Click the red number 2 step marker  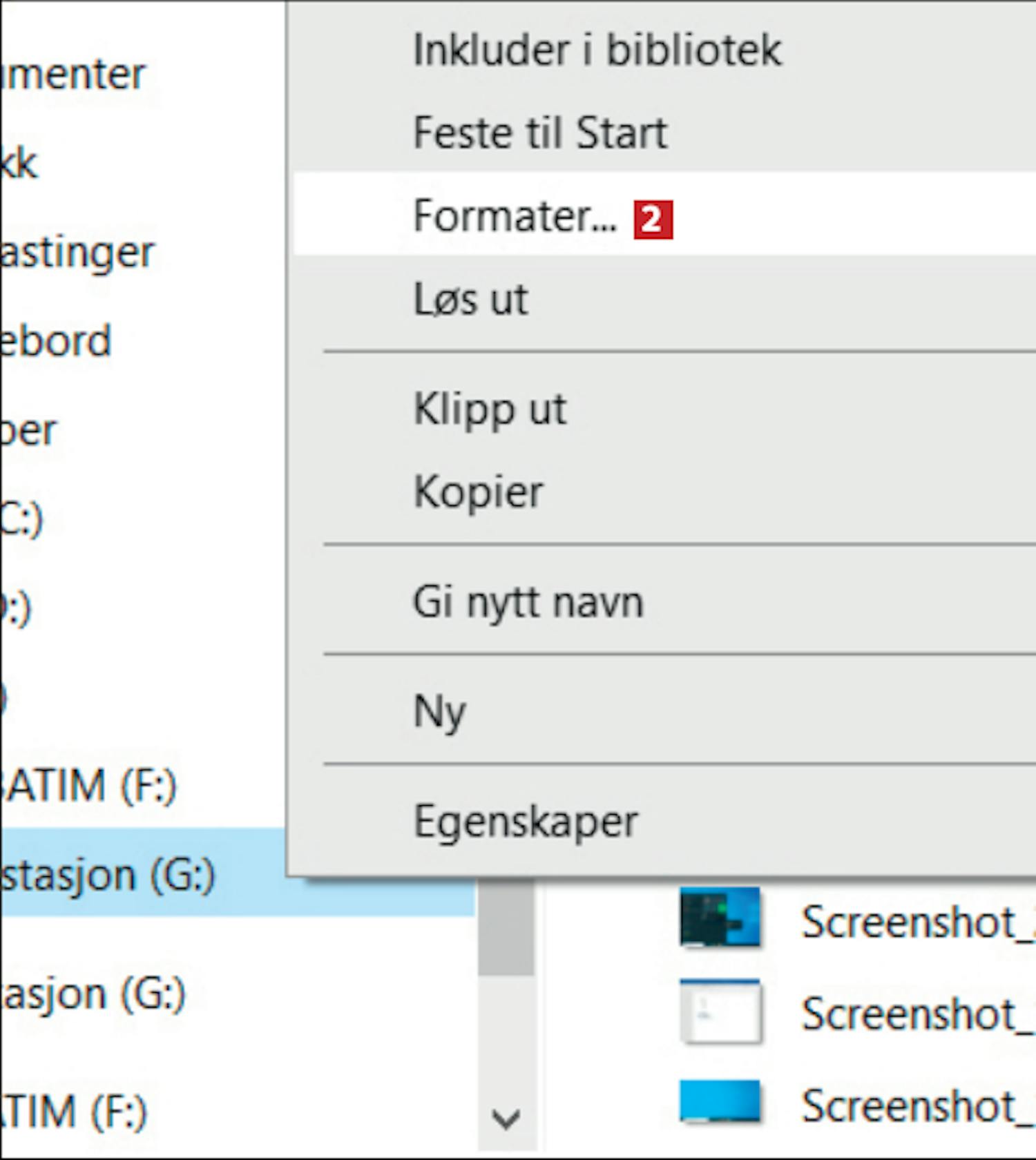(653, 220)
